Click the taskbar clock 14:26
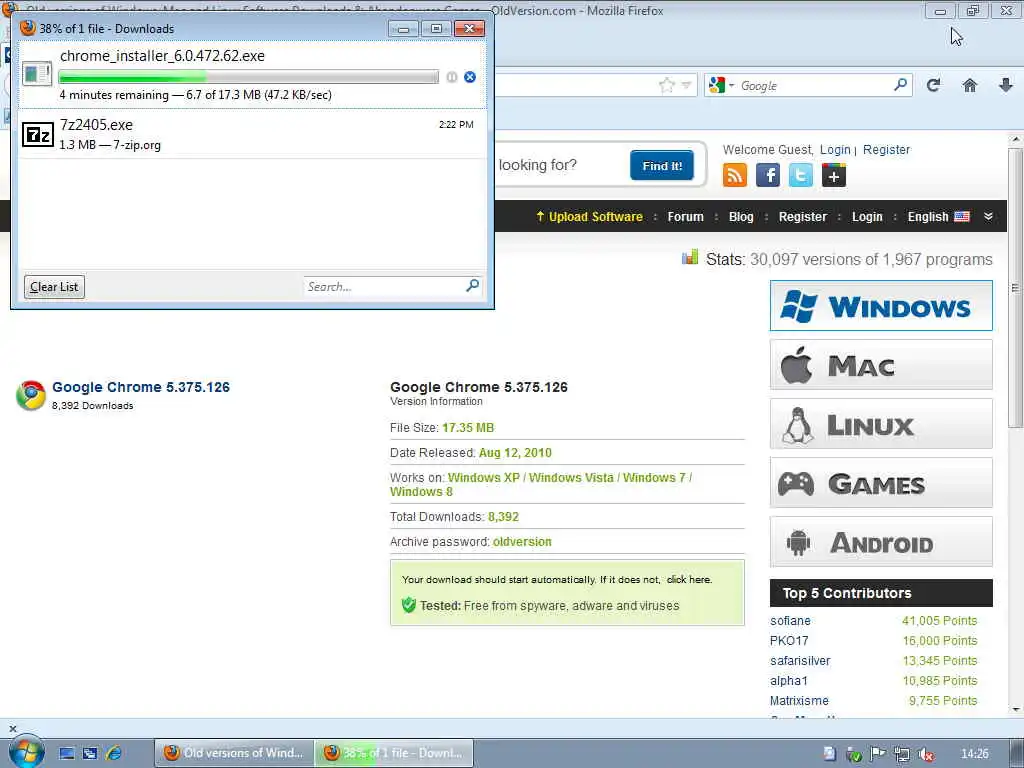 click(x=974, y=754)
